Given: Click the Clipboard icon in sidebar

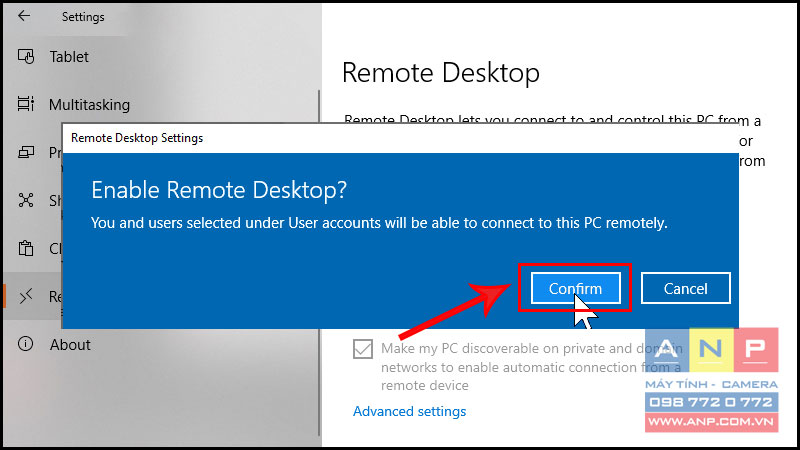Looking at the screenshot, I should pos(26,248).
